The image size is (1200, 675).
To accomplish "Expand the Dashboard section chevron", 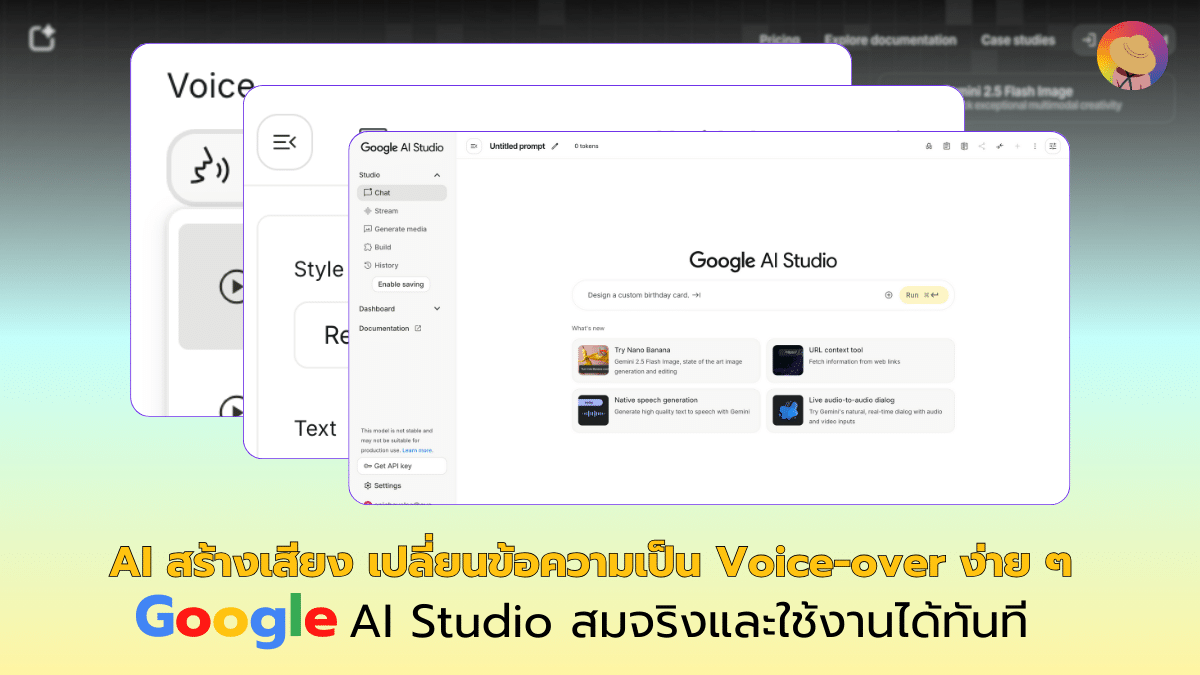I will point(437,309).
